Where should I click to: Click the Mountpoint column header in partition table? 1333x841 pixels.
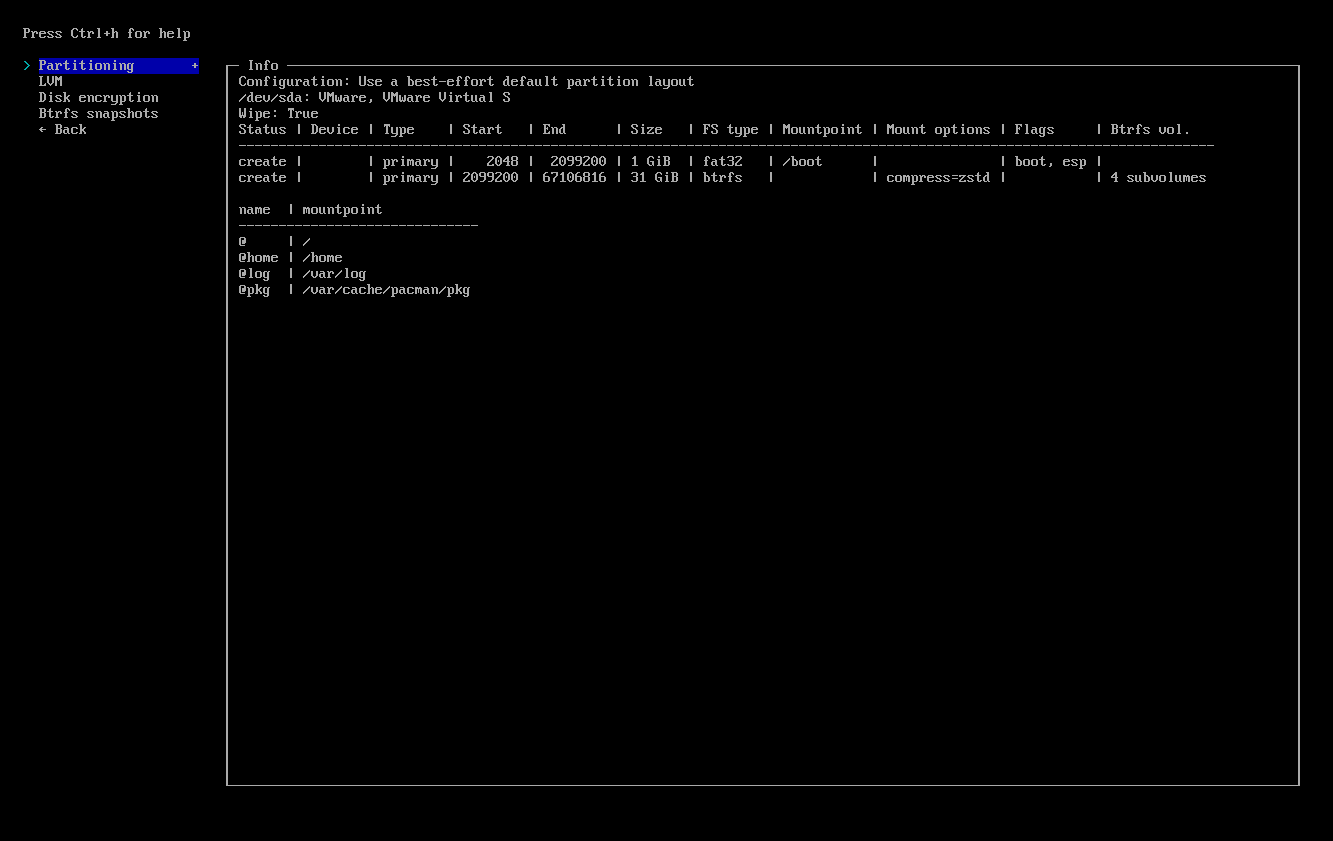[822, 129]
